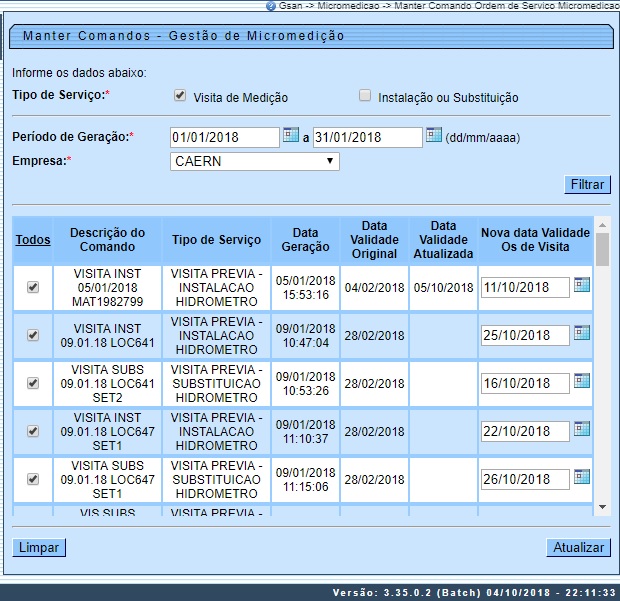Open calendar icon beside 26/10/2018 date
Viewport: 620px width, 601px height.
point(581,477)
